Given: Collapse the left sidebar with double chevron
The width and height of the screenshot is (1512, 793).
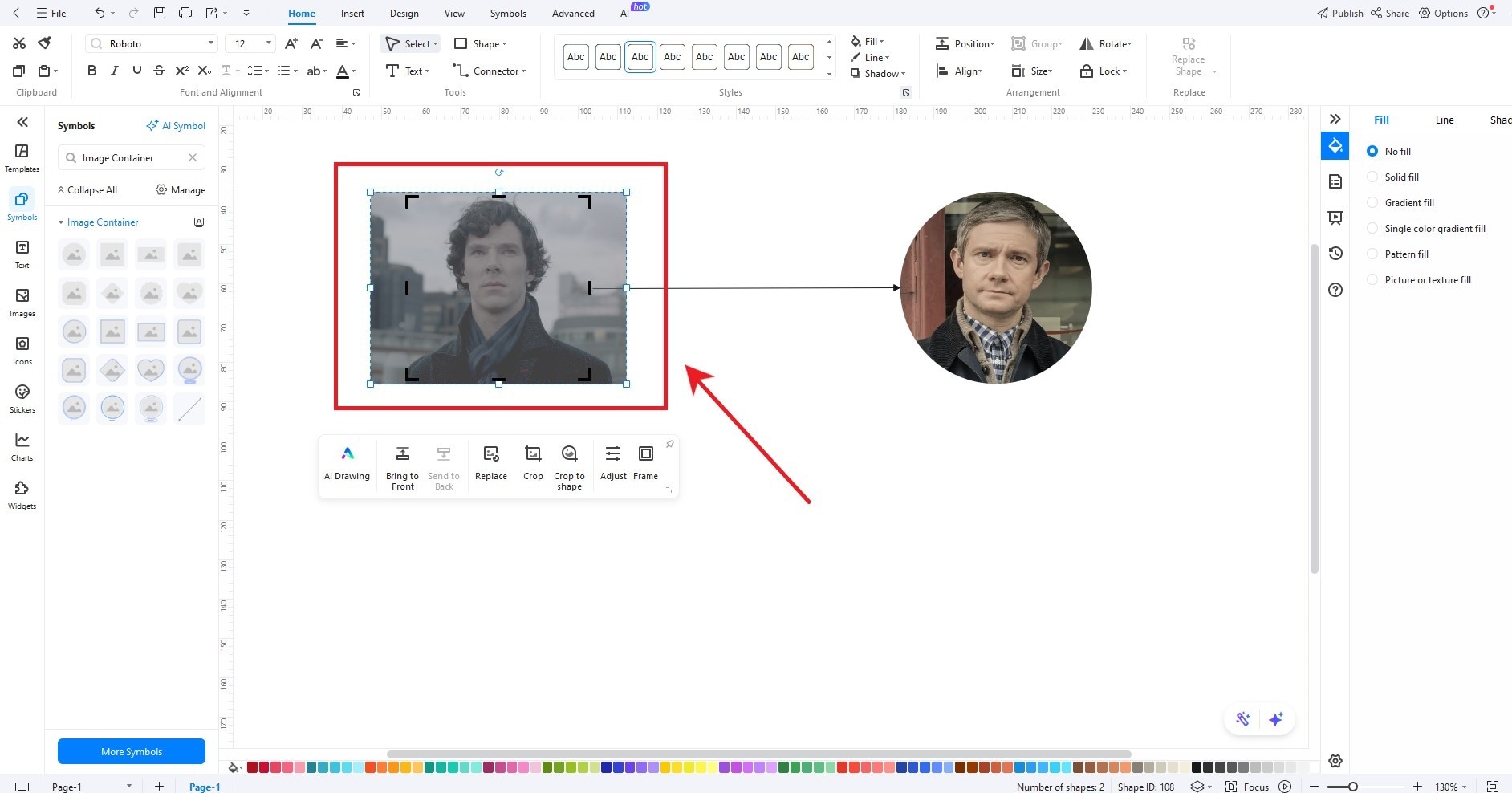Looking at the screenshot, I should click(22, 122).
